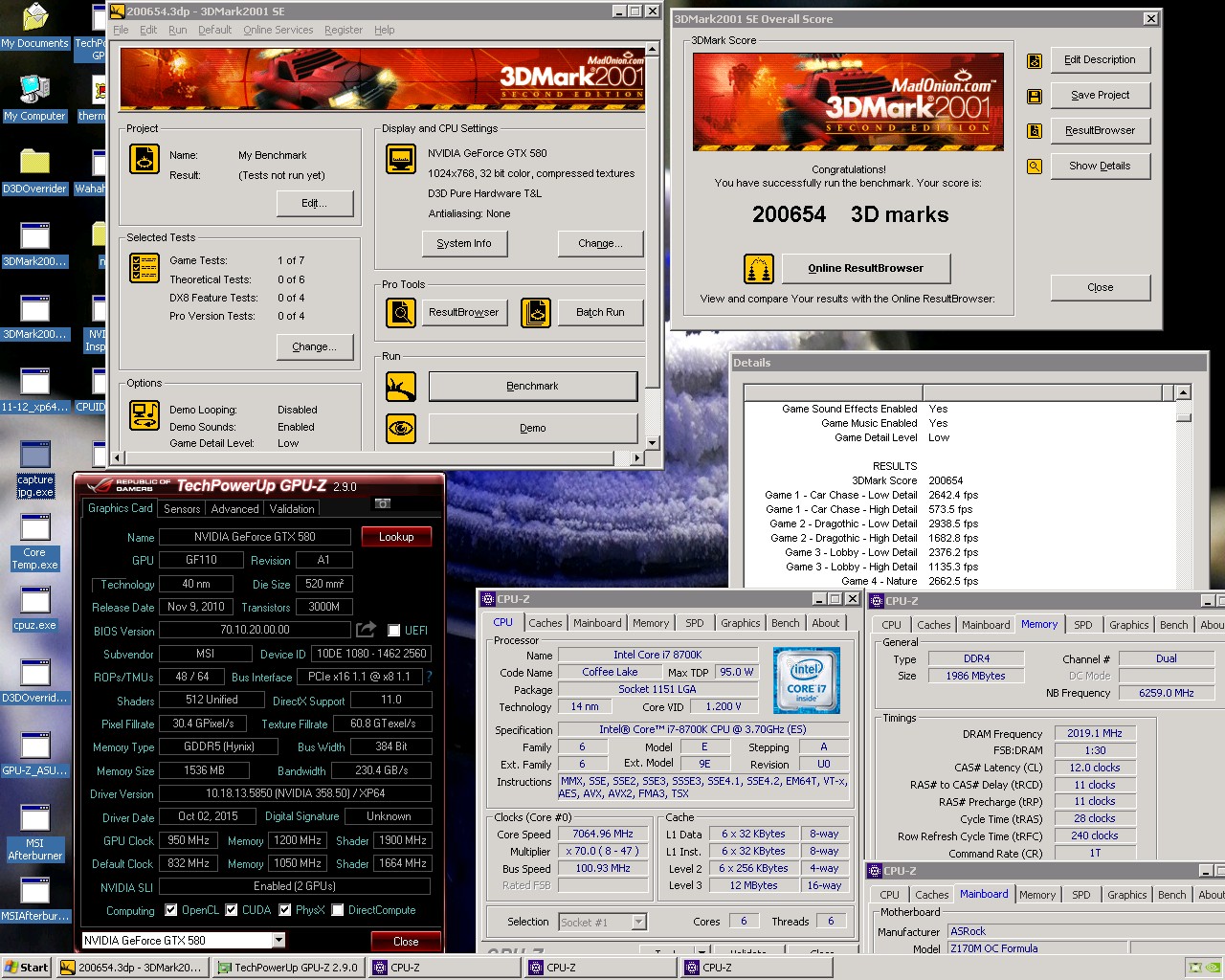The image size is (1225, 980).
Task: Open the File menu in 3DMark2001
Action: coord(121,30)
